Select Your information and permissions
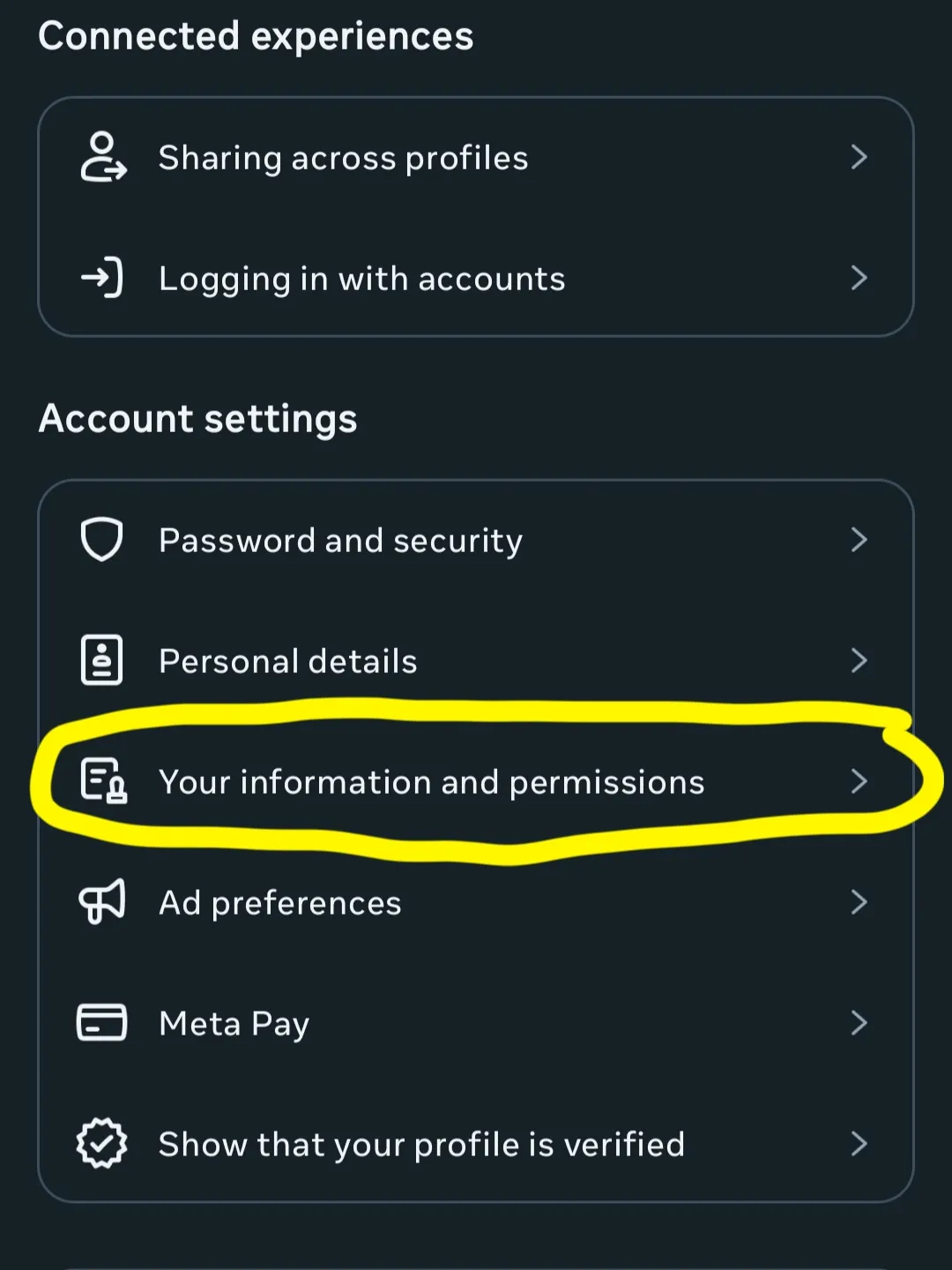 476,781
